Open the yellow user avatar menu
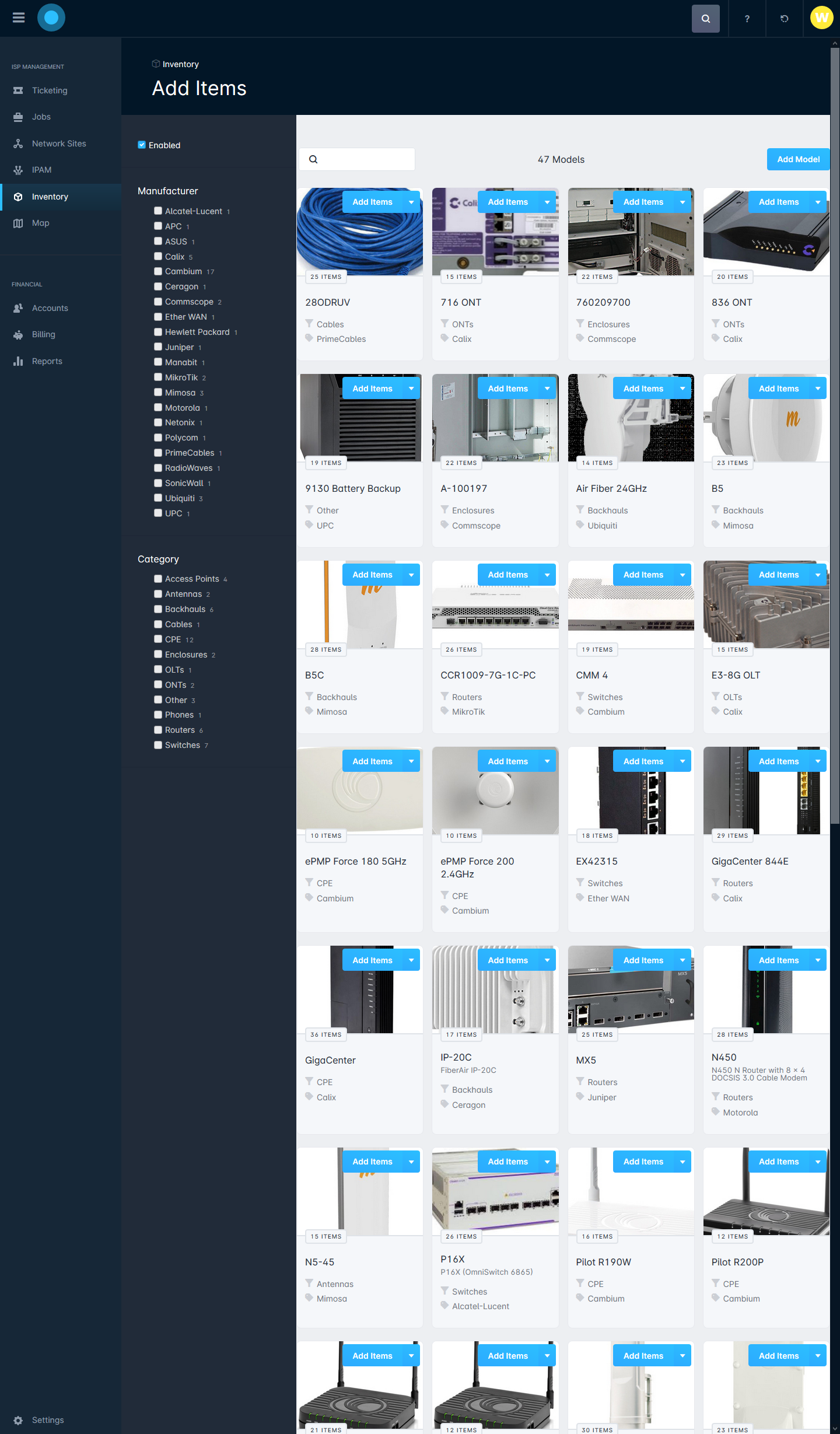 (x=822, y=18)
